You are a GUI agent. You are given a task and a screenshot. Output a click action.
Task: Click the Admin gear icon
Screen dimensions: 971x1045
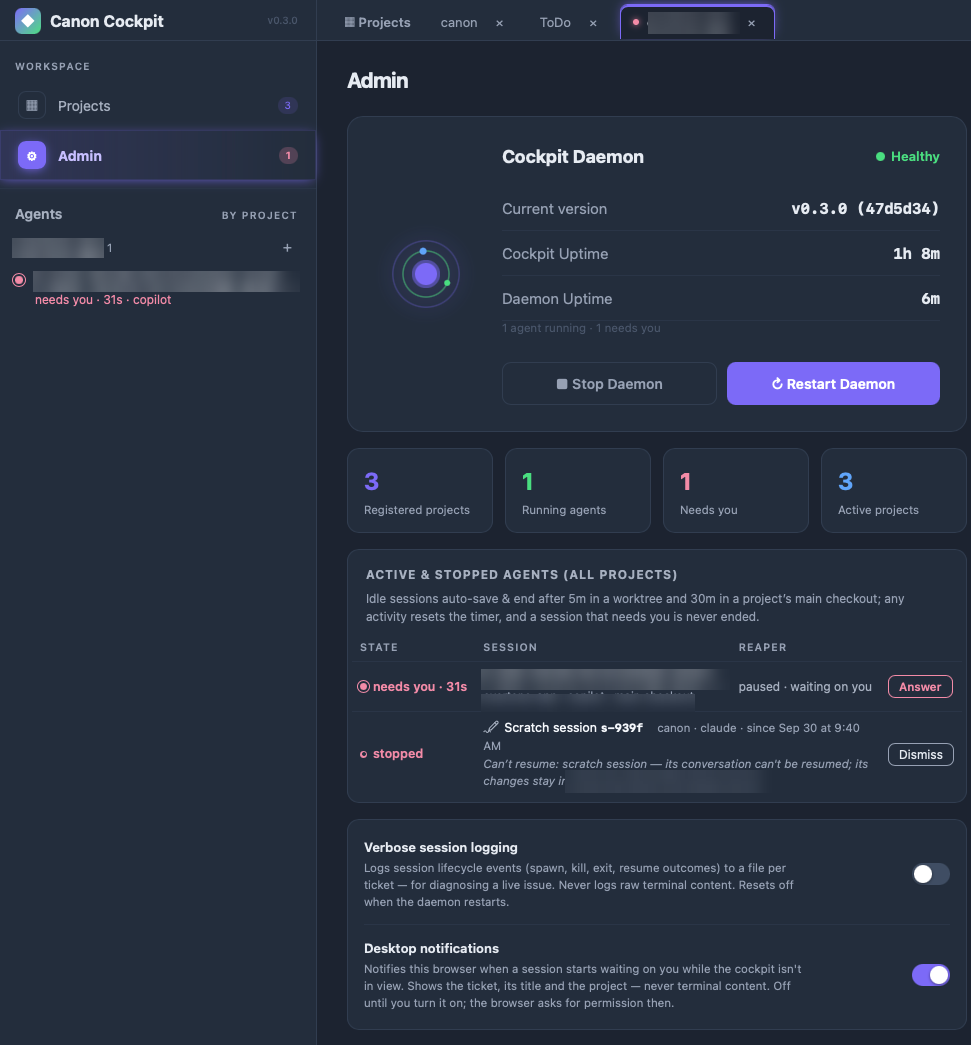pyautogui.click(x=31, y=155)
